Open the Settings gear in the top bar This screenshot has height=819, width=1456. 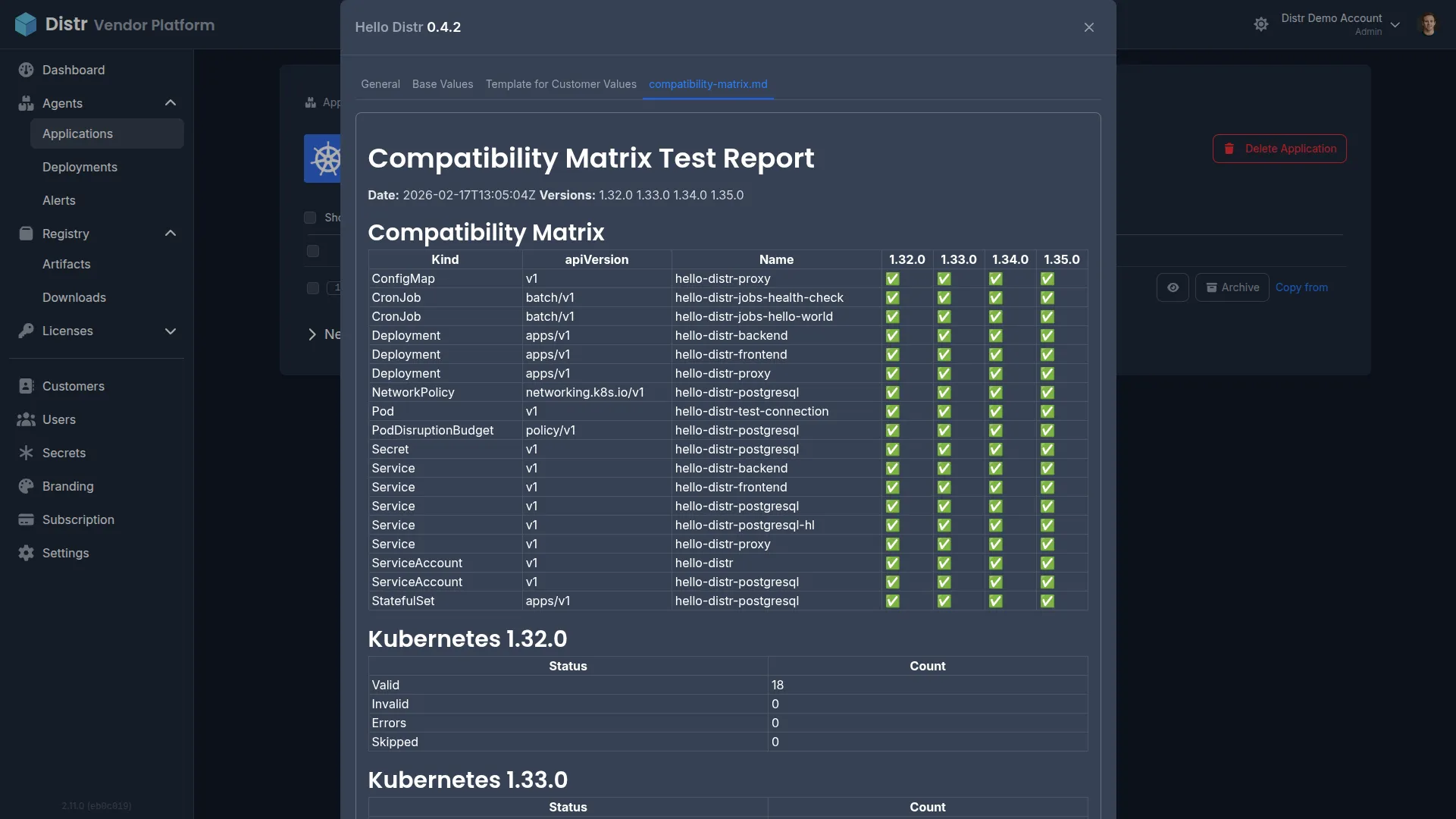[x=1261, y=24]
